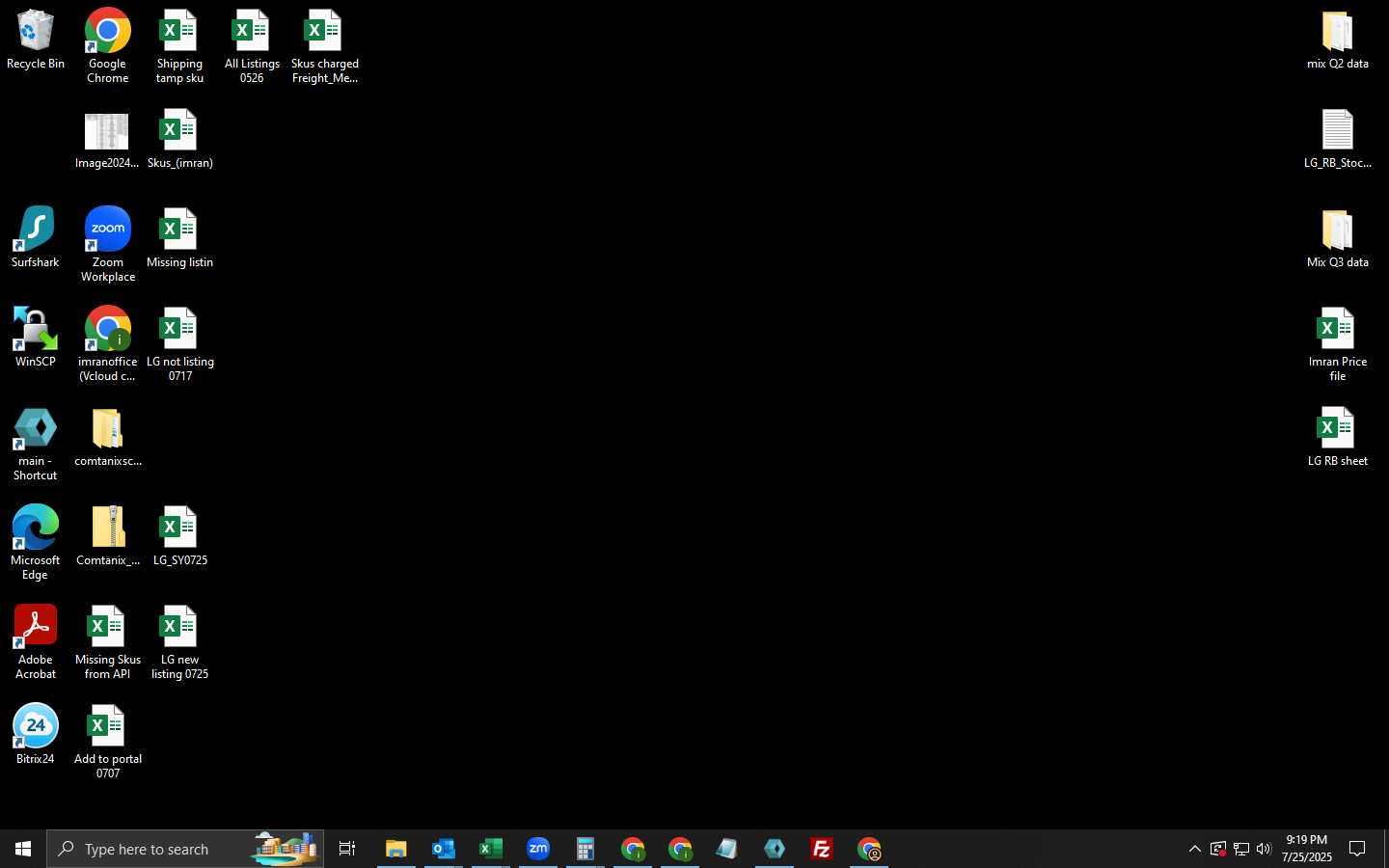Select the Missing Skus from API file

click(108, 642)
